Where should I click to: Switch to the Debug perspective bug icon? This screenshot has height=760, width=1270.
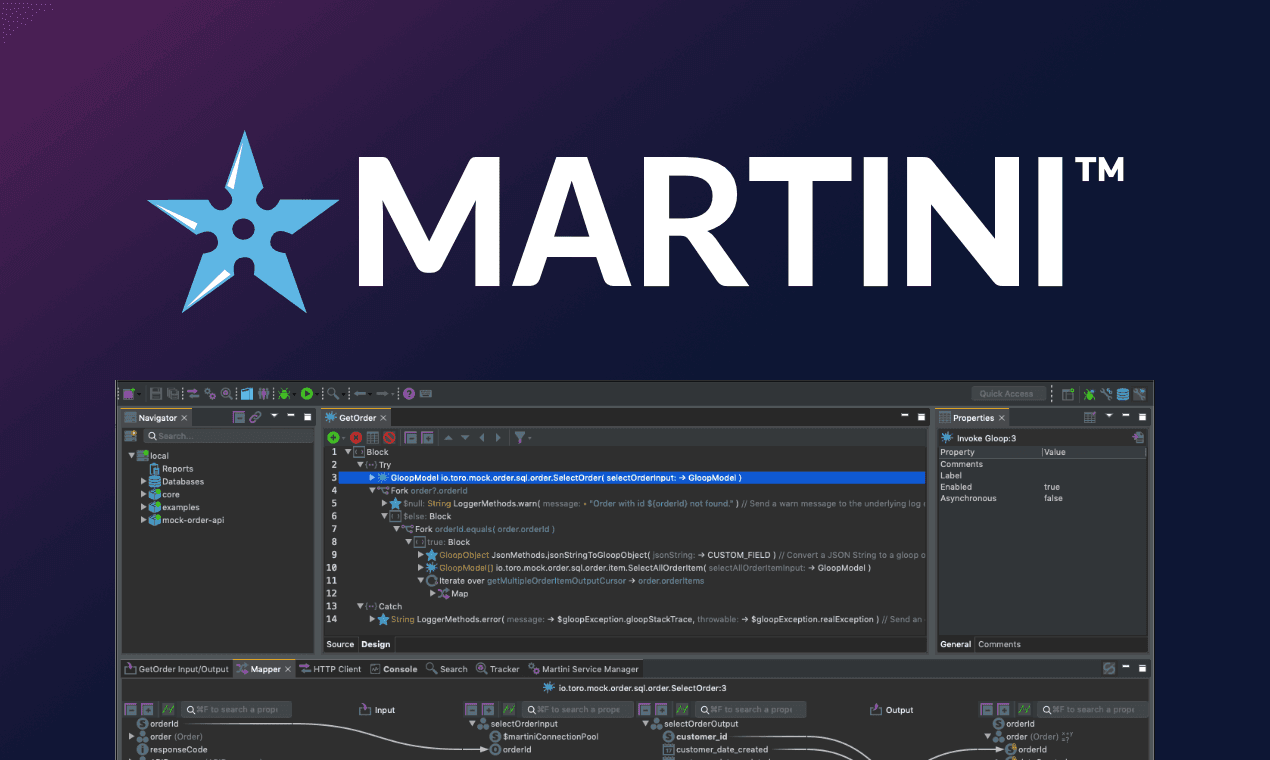1090,394
